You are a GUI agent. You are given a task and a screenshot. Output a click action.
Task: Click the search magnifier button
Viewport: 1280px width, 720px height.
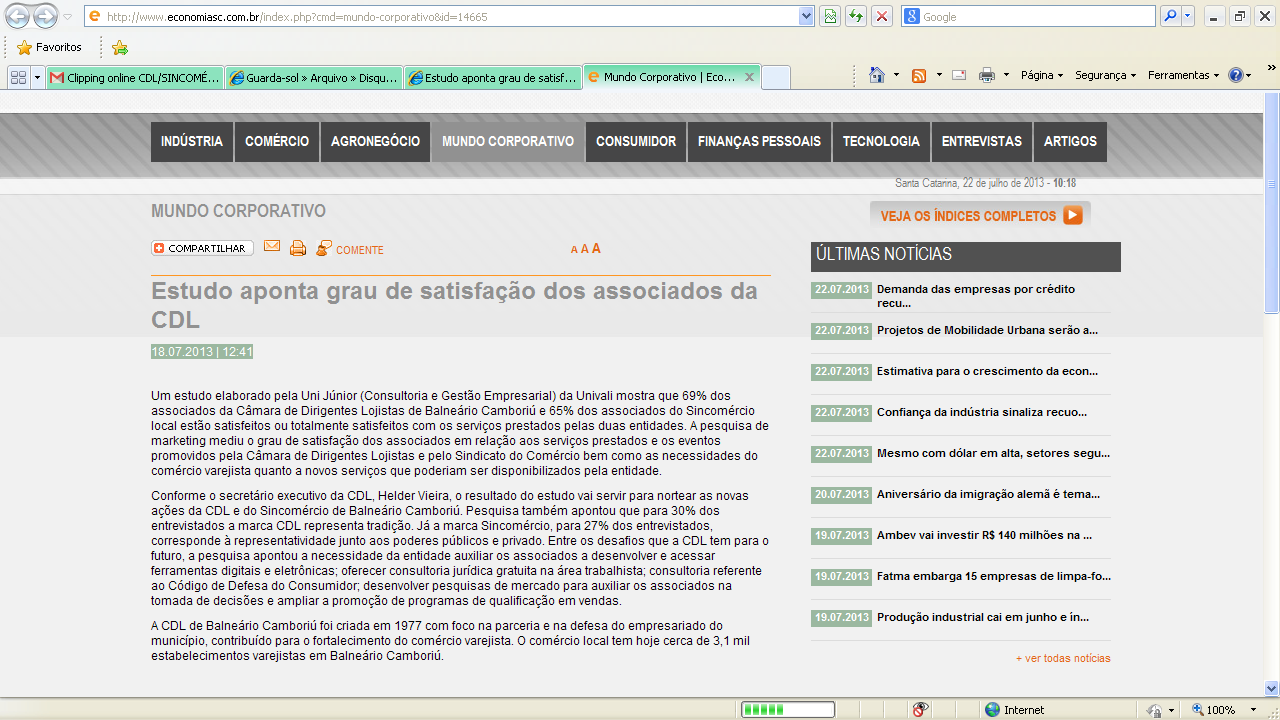pos(1169,17)
